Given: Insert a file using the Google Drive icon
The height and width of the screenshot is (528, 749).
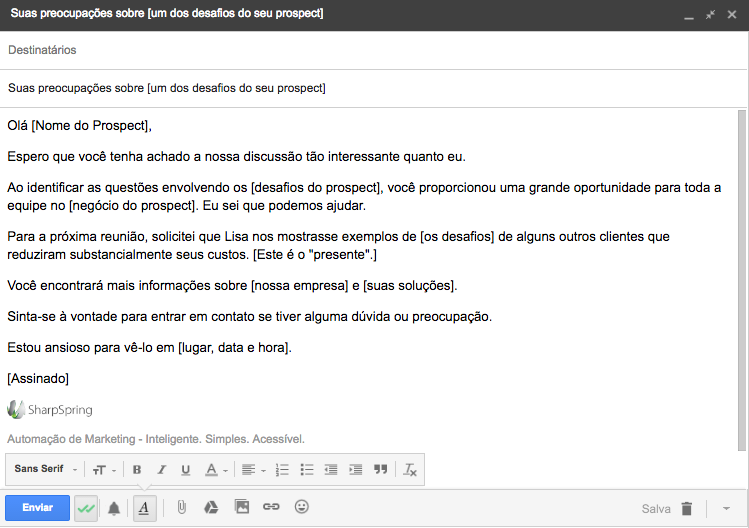Looking at the screenshot, I should [x=211, y=507].
